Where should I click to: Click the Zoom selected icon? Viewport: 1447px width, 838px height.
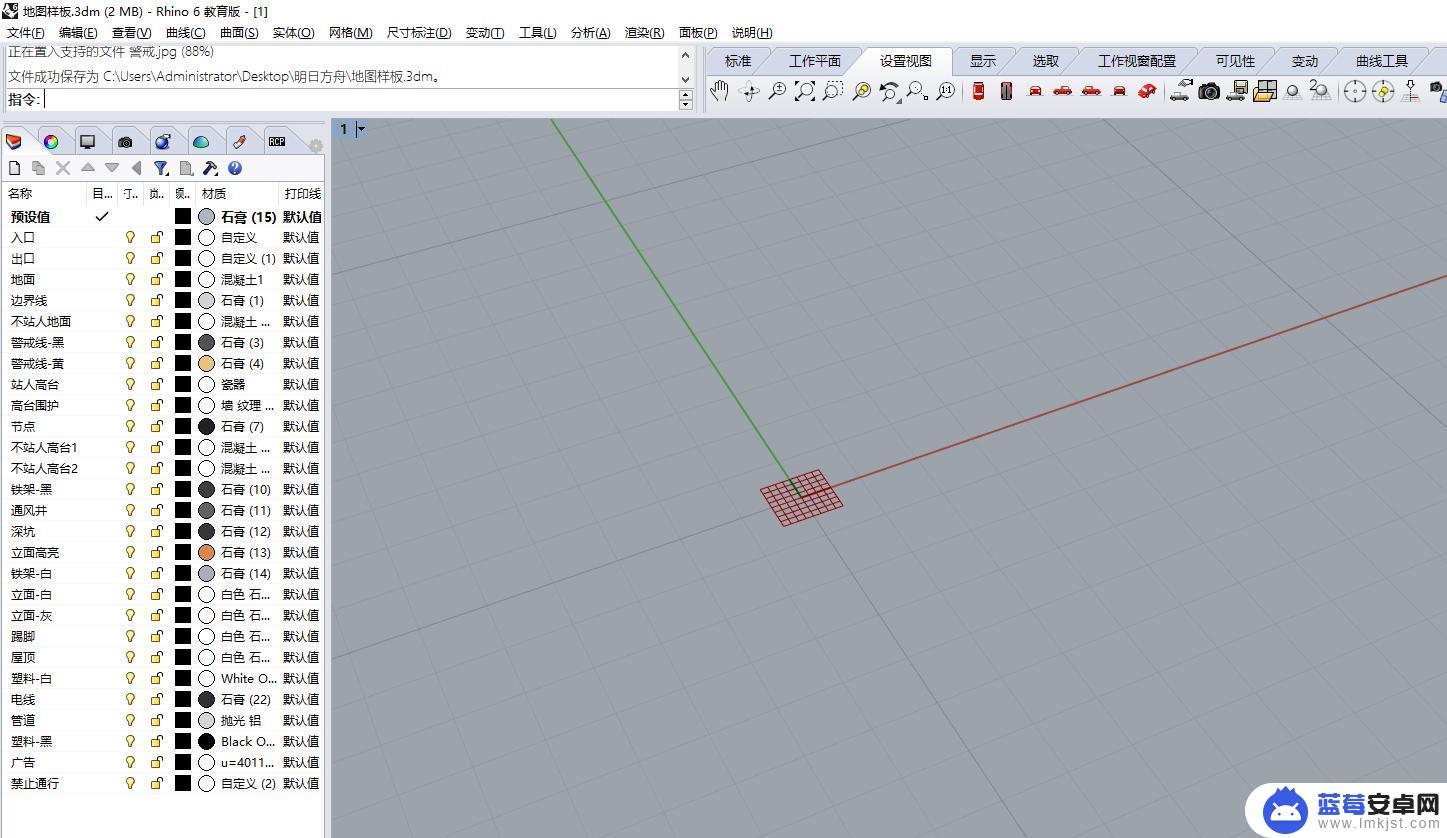861,91
